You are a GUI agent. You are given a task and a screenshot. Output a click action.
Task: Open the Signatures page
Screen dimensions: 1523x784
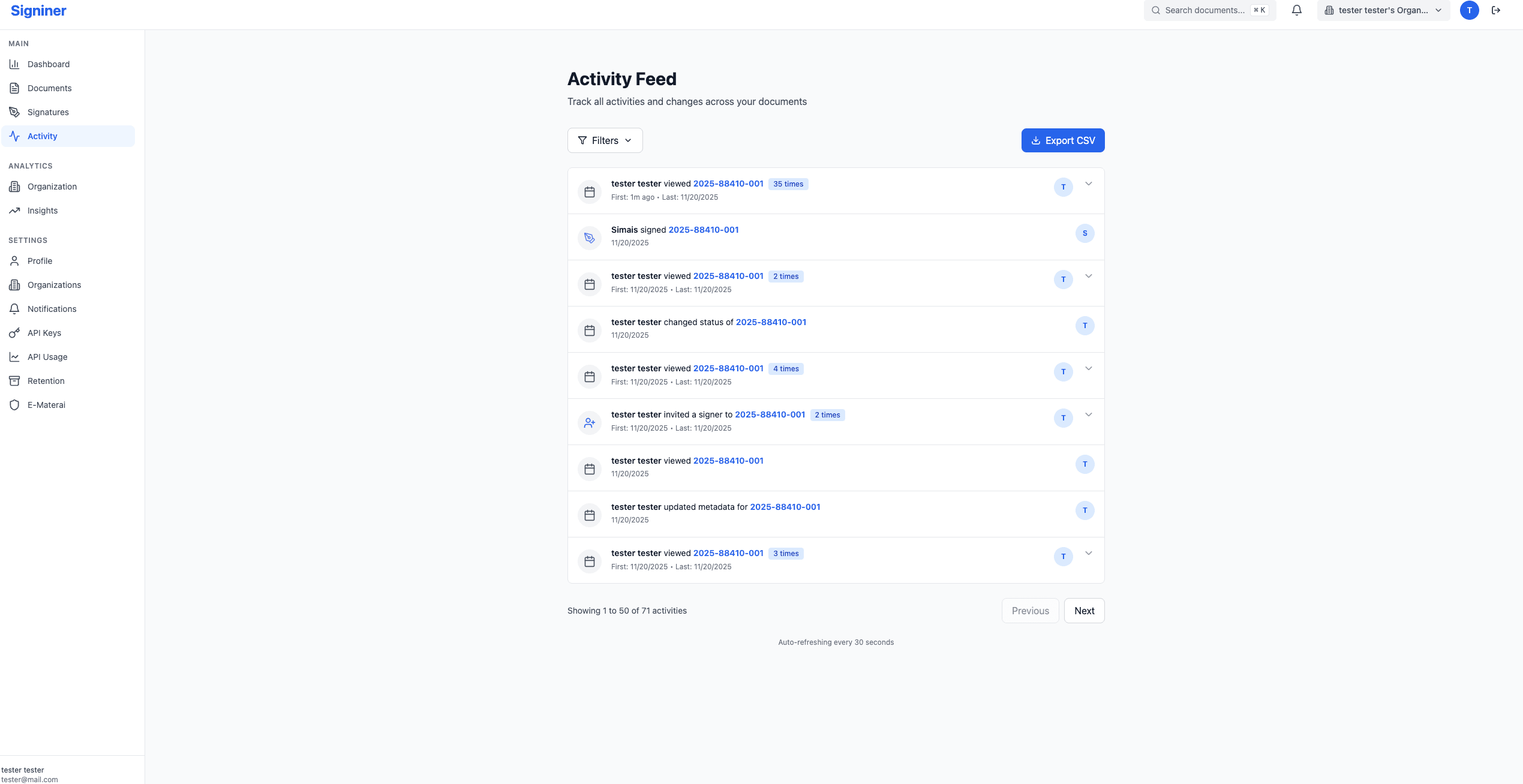48,112
